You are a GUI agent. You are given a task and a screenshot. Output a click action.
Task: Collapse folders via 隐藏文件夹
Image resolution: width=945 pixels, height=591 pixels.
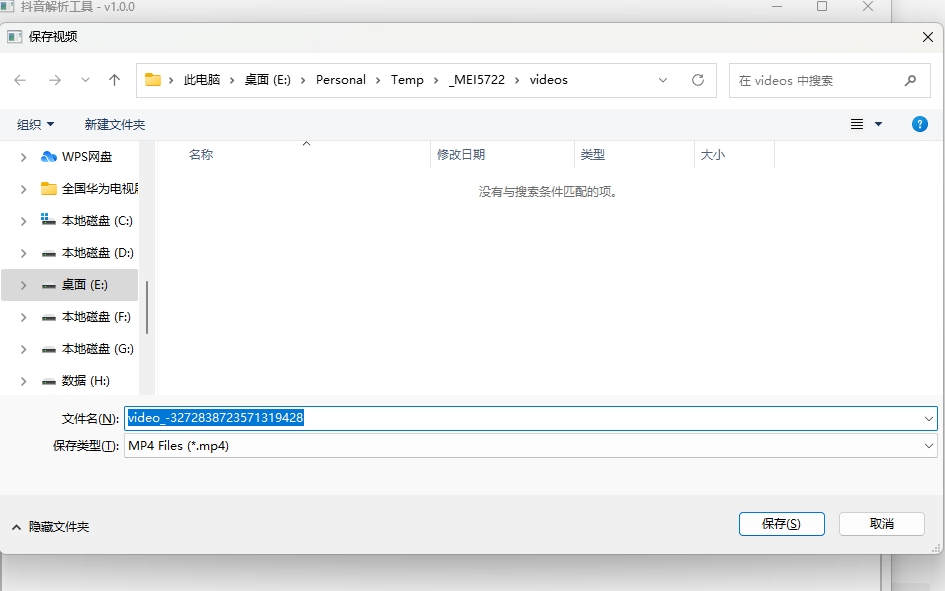(50, 526)
